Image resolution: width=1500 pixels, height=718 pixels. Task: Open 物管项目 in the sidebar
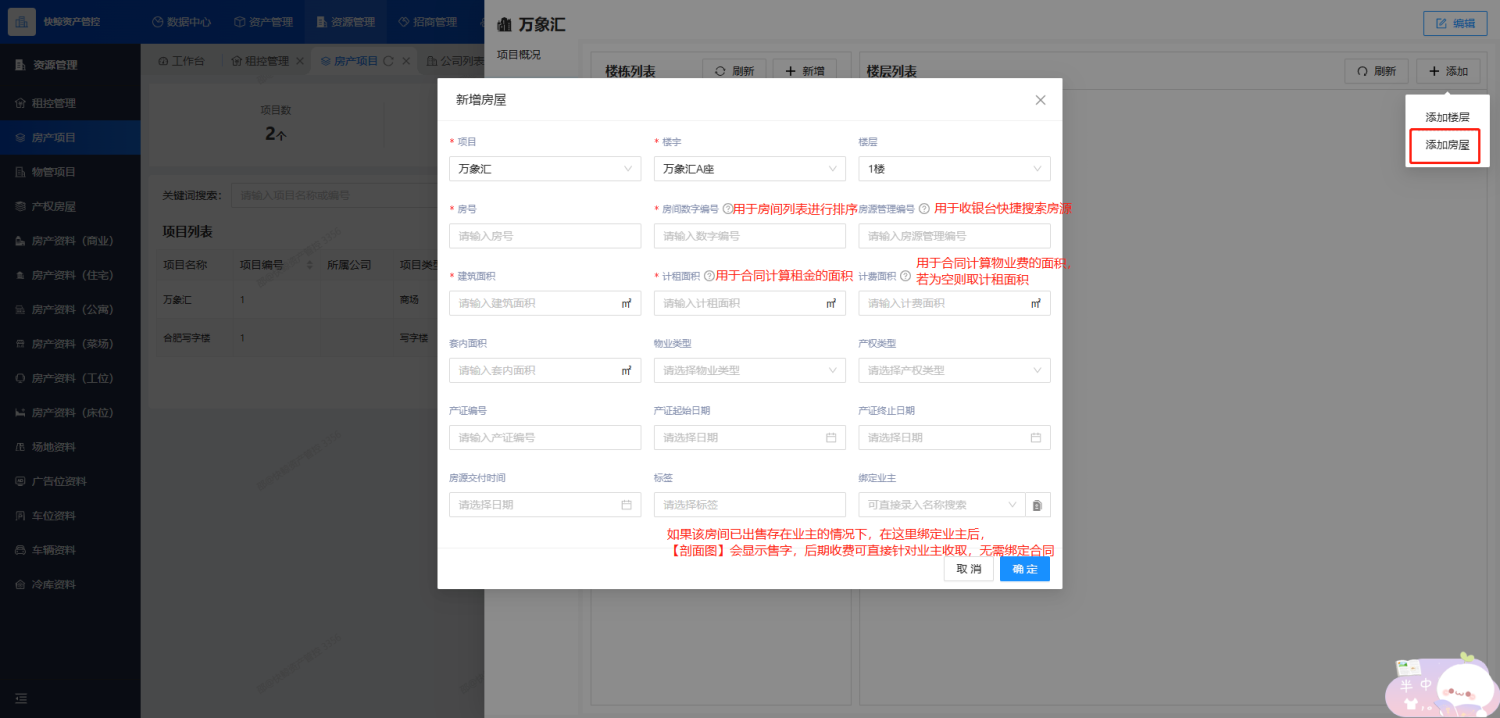pyautogui.click(x=70, y=172)
